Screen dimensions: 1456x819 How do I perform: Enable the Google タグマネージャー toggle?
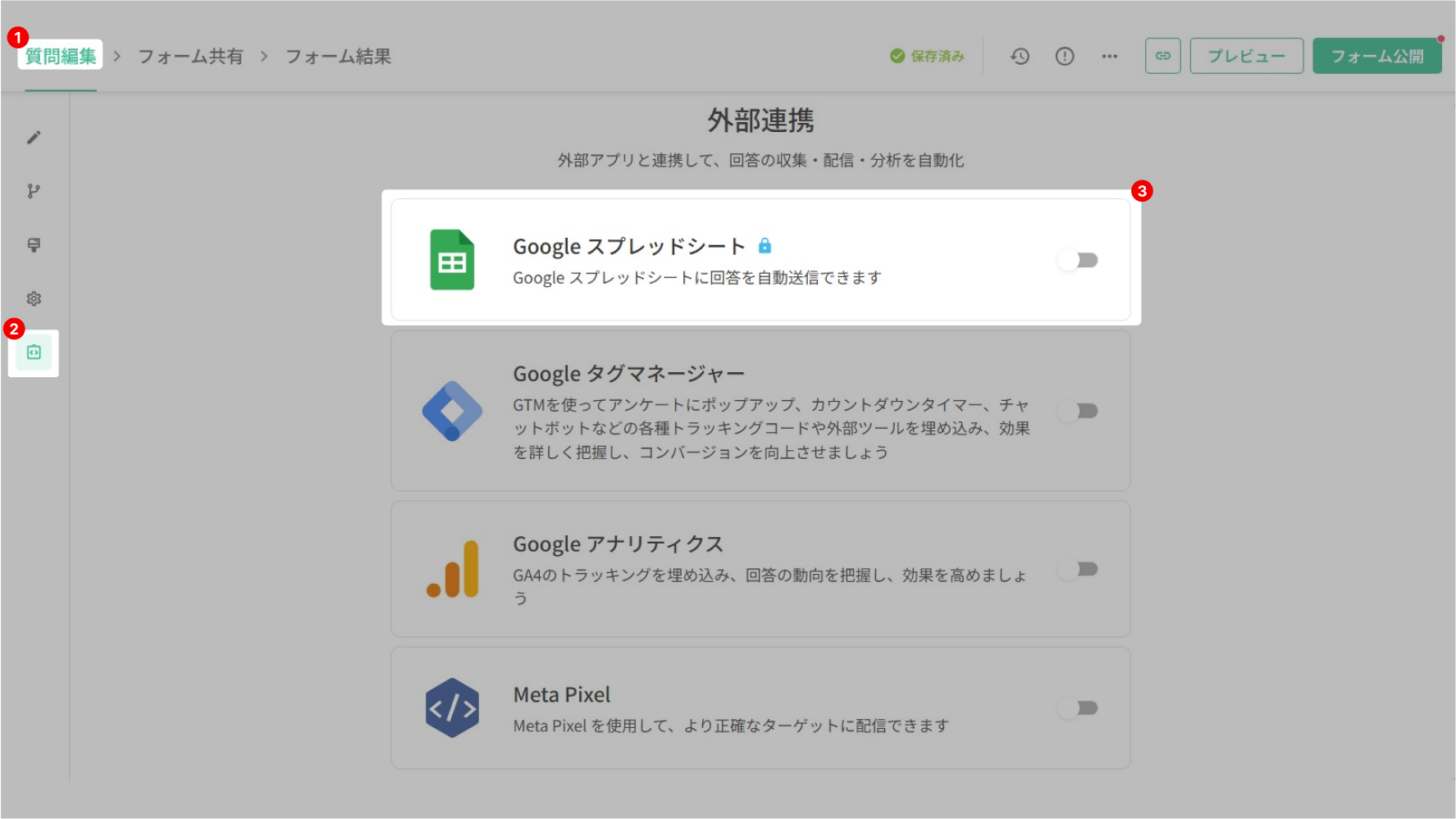(x=1078, y=411)
